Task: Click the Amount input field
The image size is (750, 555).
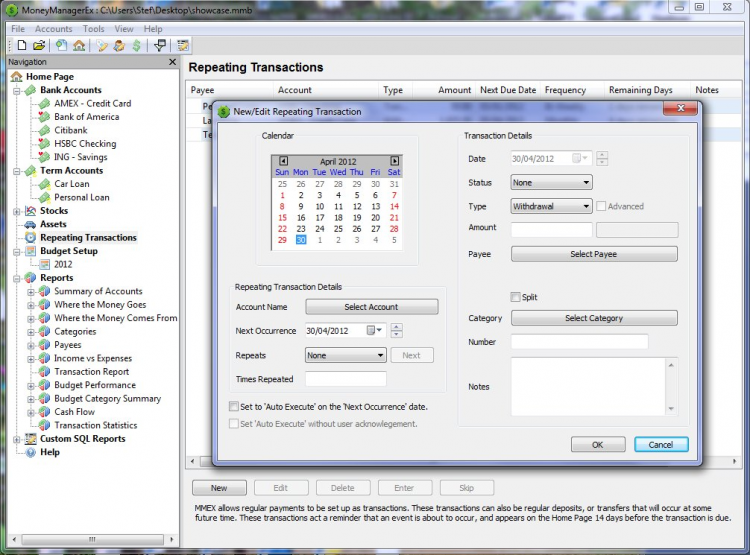Action: tap(551, 230)
